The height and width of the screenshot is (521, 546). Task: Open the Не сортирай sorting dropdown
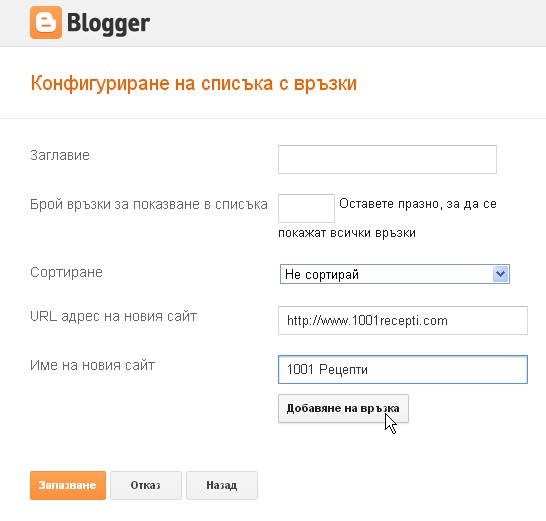point(395,274)
